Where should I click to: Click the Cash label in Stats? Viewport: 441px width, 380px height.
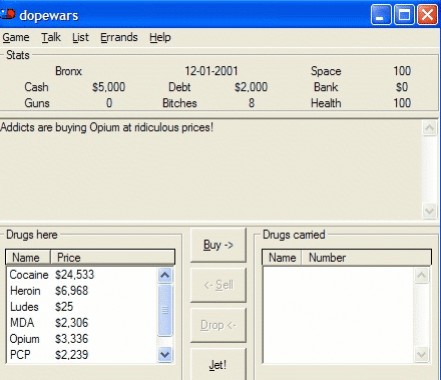(36, 87)
